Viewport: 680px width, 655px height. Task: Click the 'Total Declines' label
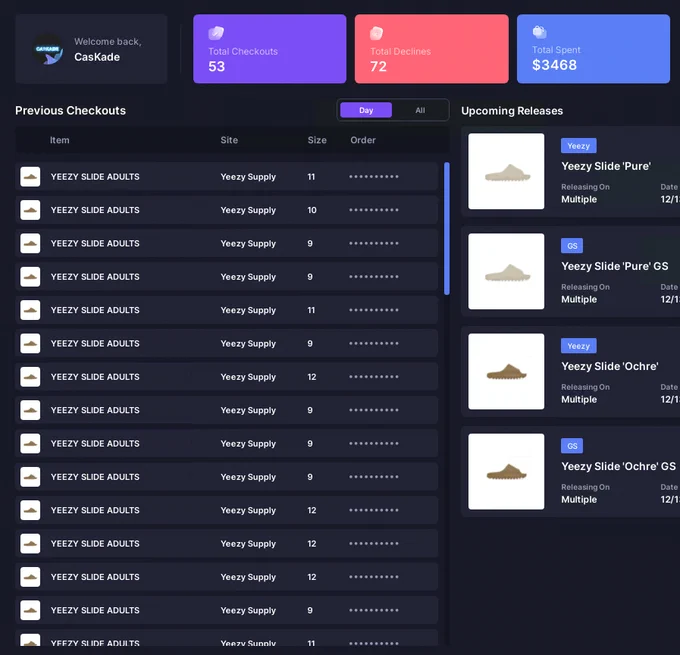tap(400, 51)
